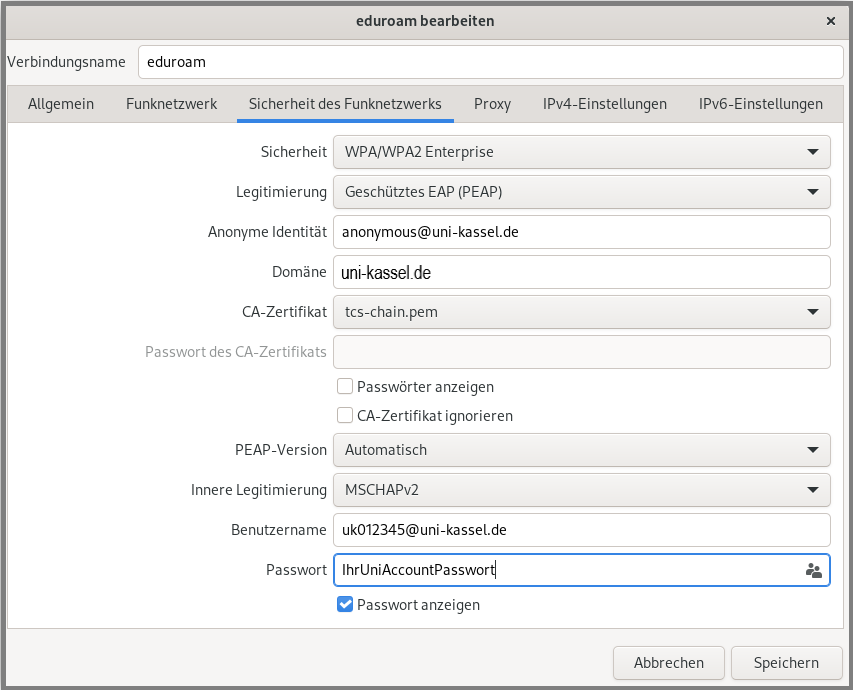Viewport: 853px width, 690px height.
Task: Expand the Legitimierung dropdown
Action: pyautogui.click(x=581, y=191)
